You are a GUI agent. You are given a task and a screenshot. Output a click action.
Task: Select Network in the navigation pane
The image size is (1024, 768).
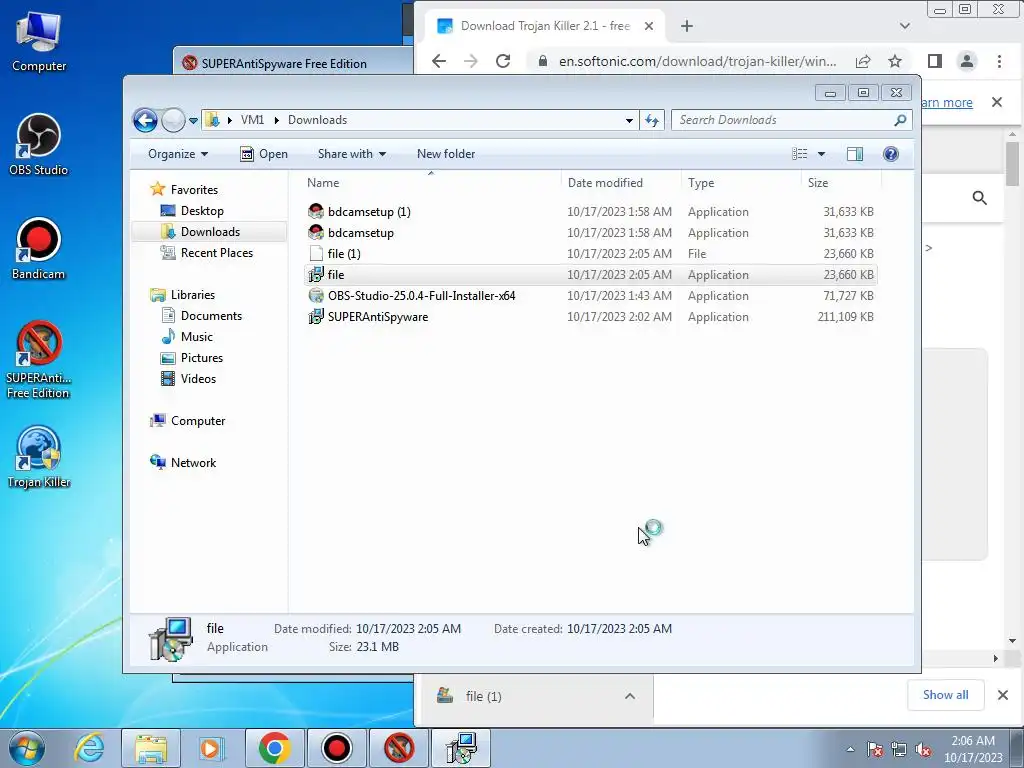pyautogui.click(x=193, y=462)
